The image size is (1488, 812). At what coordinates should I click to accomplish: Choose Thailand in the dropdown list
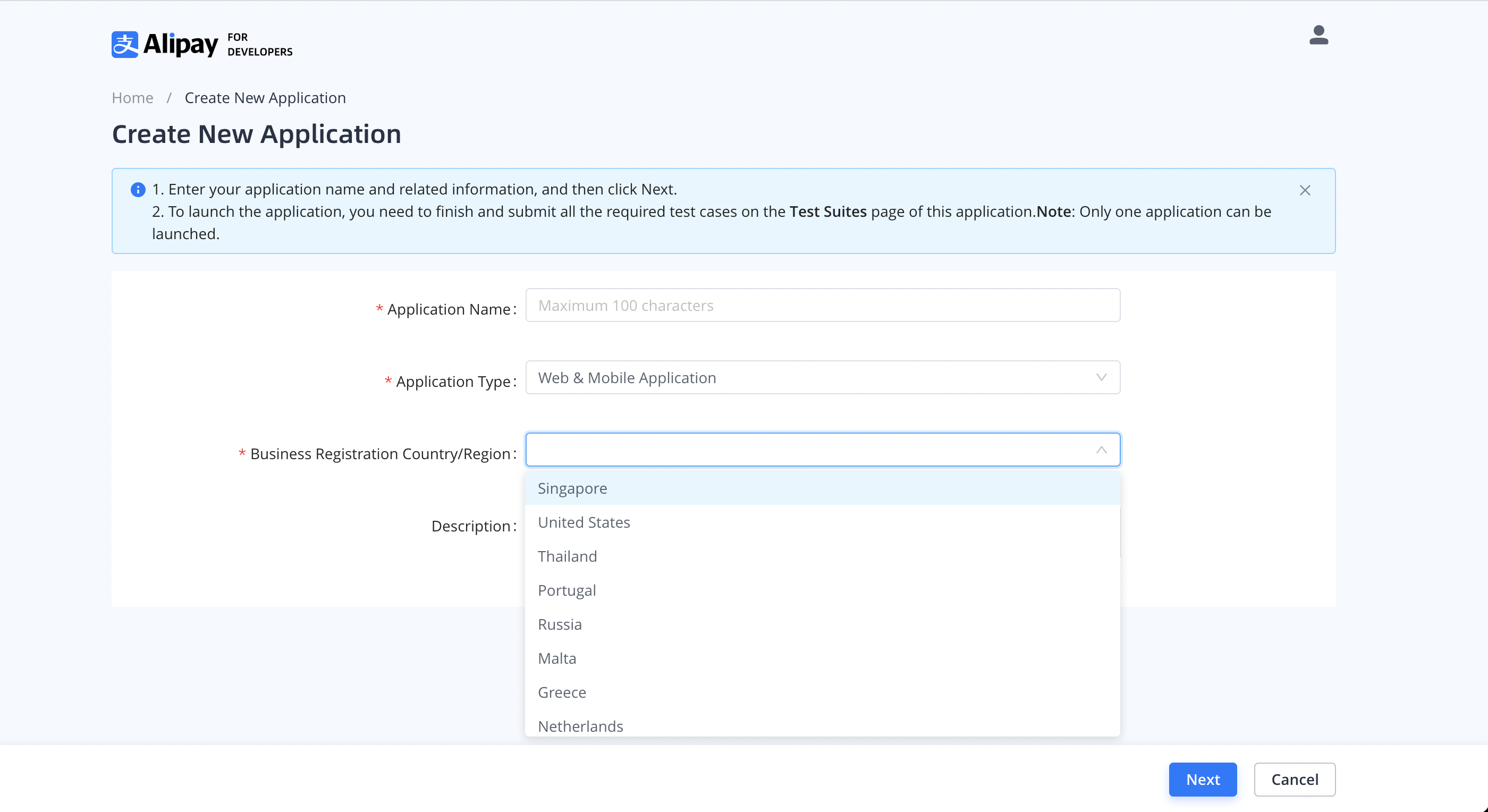567,556
